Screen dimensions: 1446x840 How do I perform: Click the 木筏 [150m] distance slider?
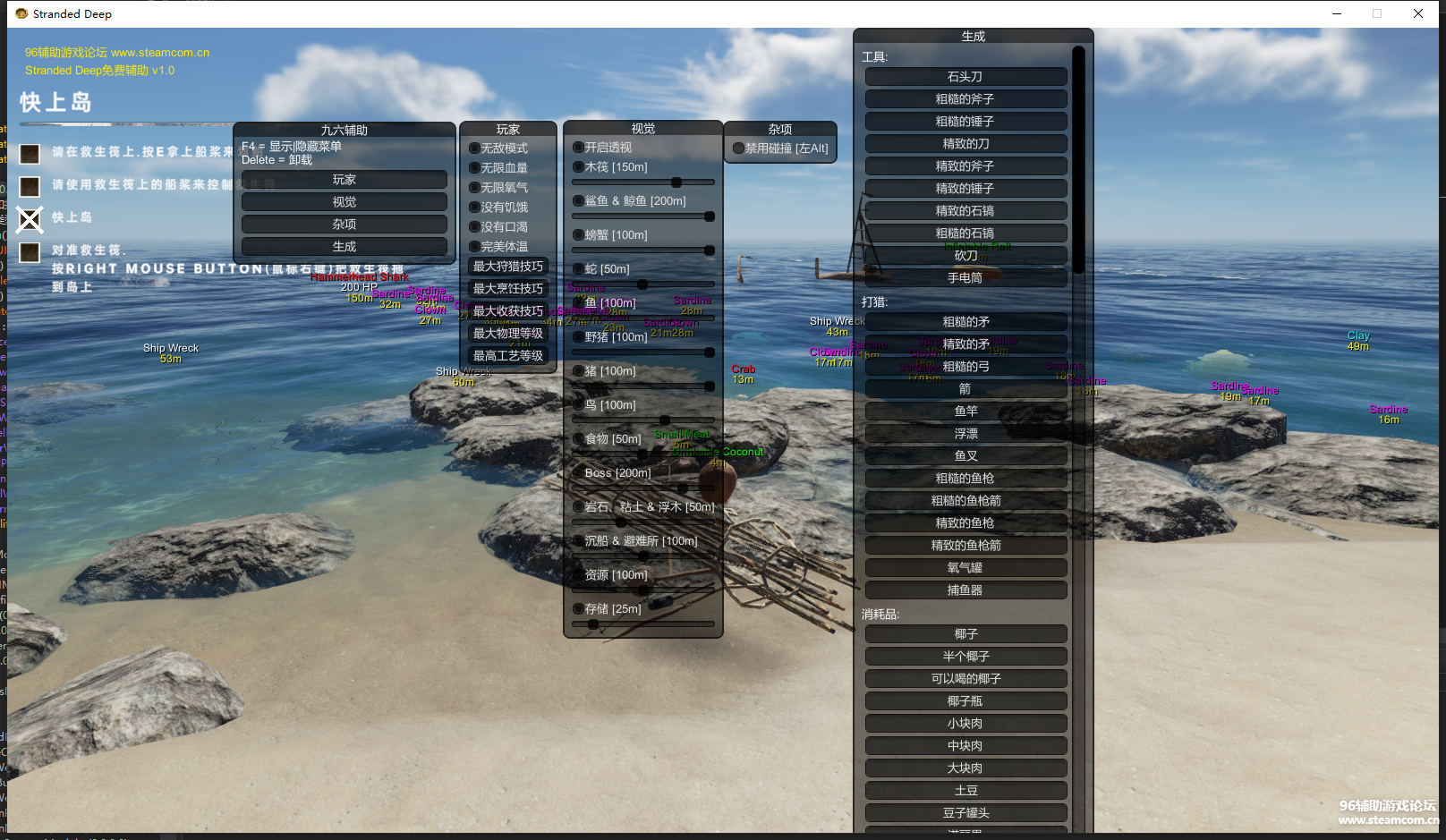click(x=643, y=182)
